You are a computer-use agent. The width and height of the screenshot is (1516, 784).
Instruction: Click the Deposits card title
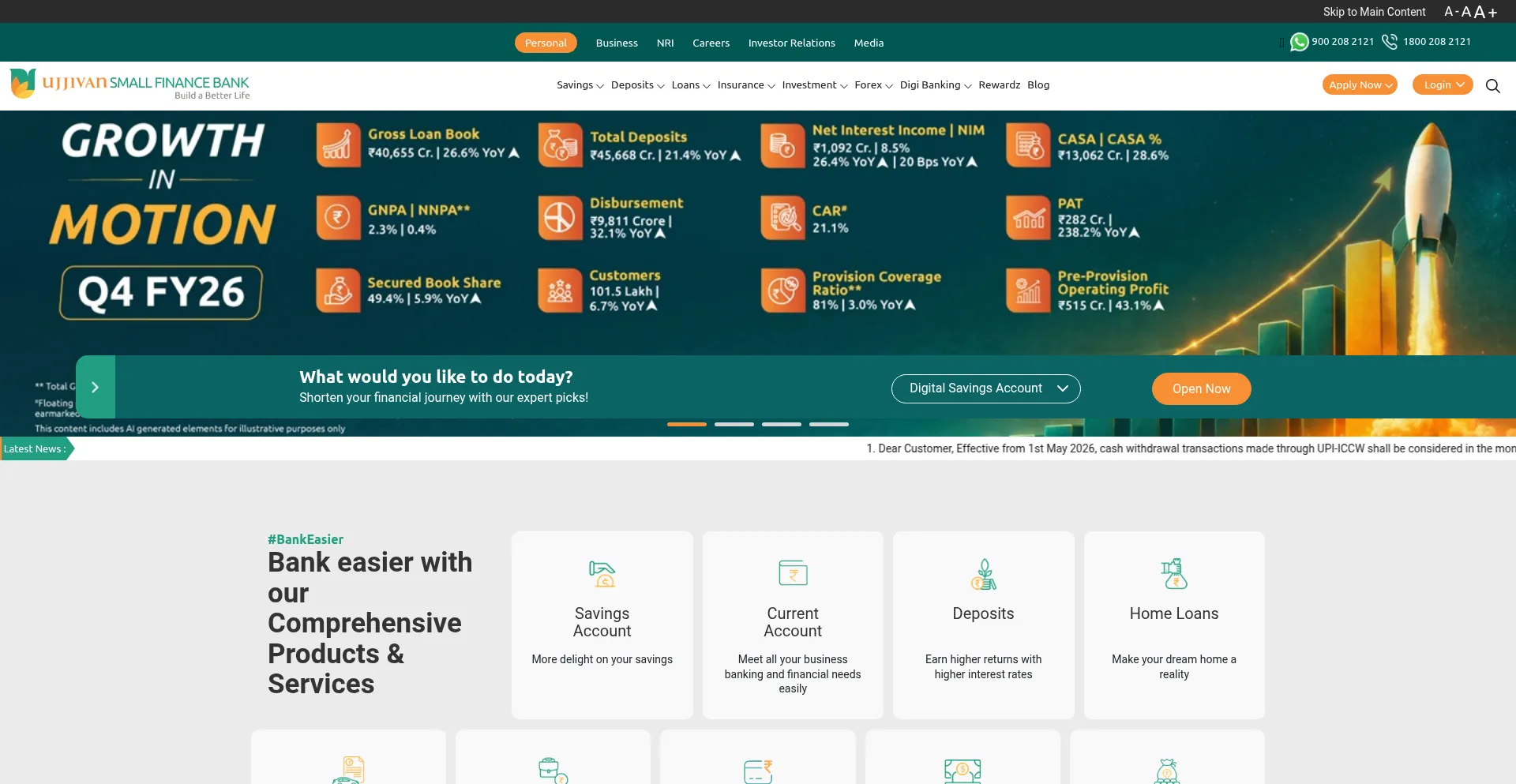point(984,613)
